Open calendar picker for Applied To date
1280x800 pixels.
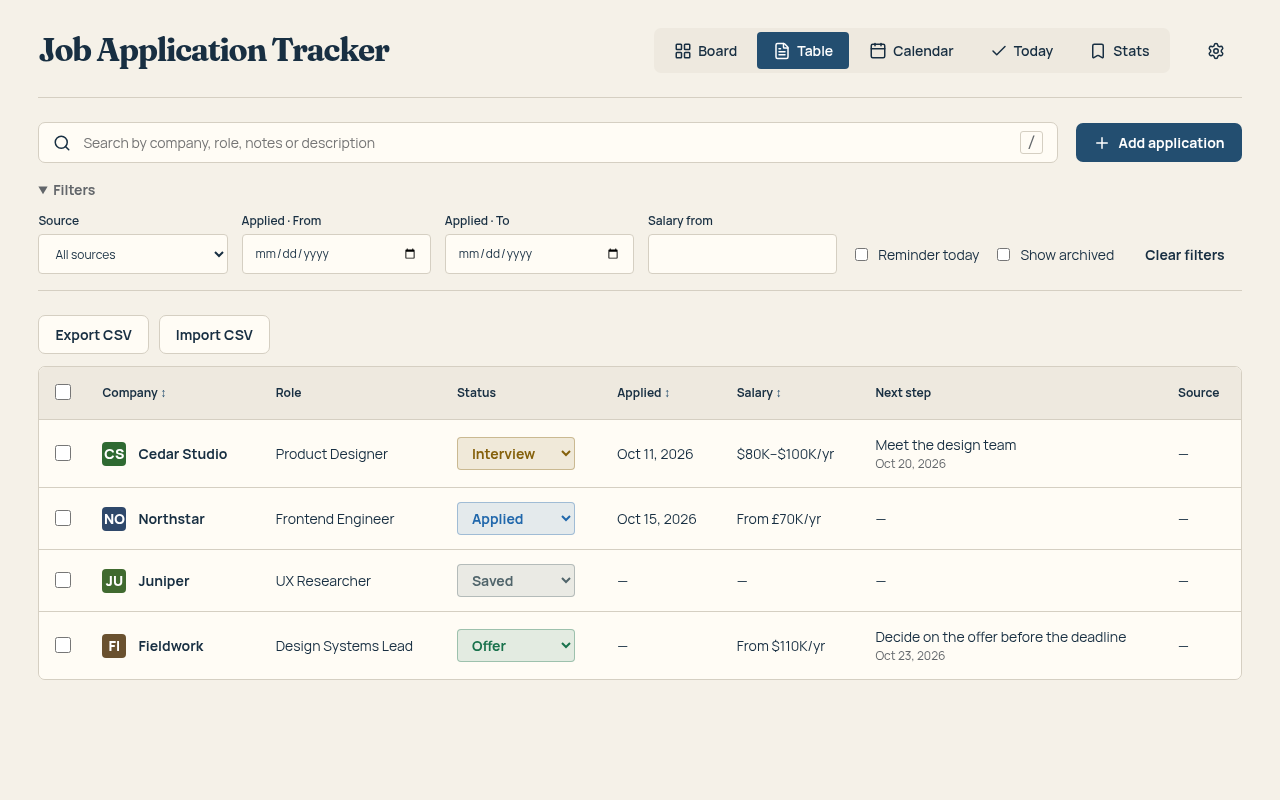pos(613,254)
